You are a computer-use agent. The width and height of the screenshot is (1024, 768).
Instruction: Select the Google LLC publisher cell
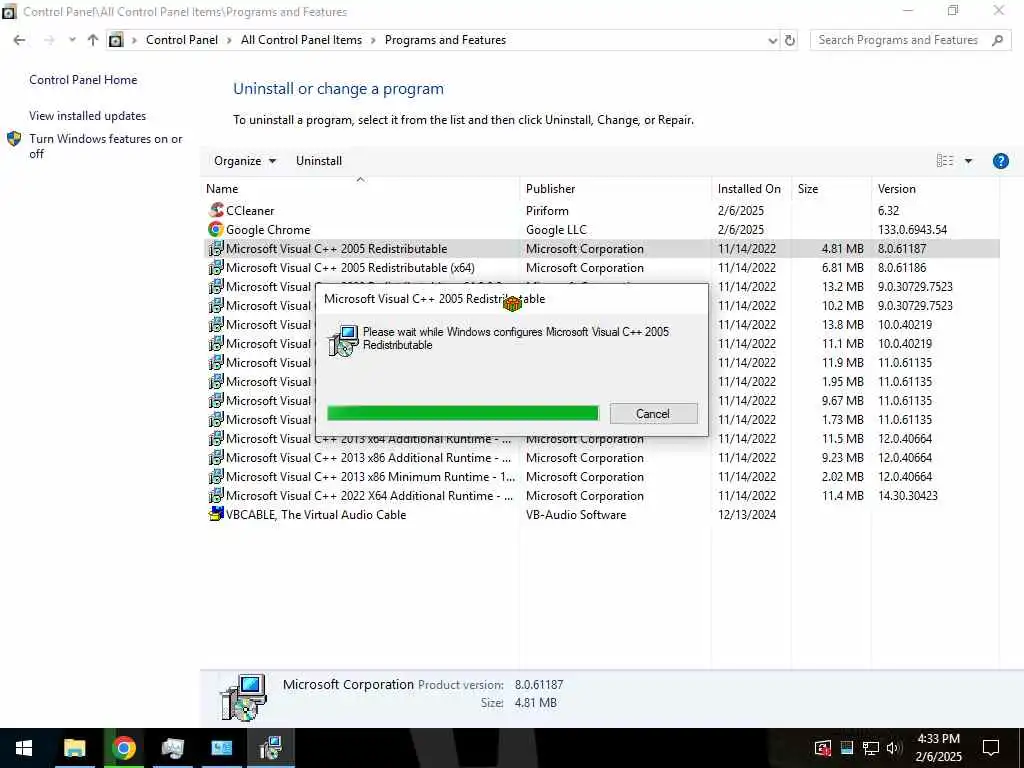coord(556,229)
